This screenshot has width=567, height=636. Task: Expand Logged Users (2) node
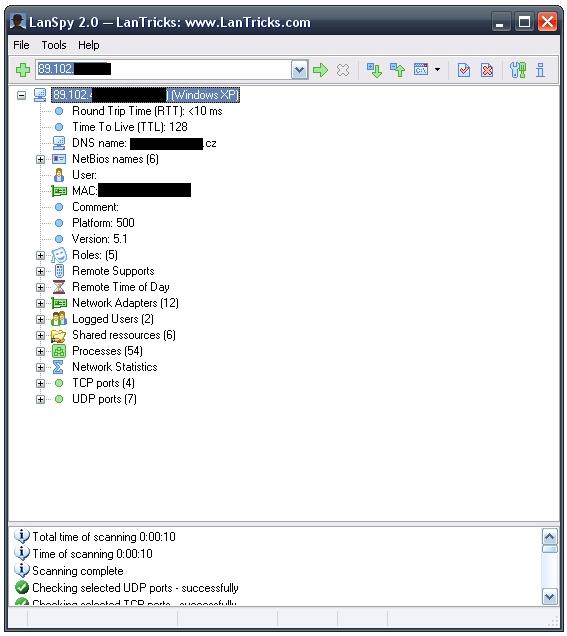pyautogui.click(x=40, y=319)
